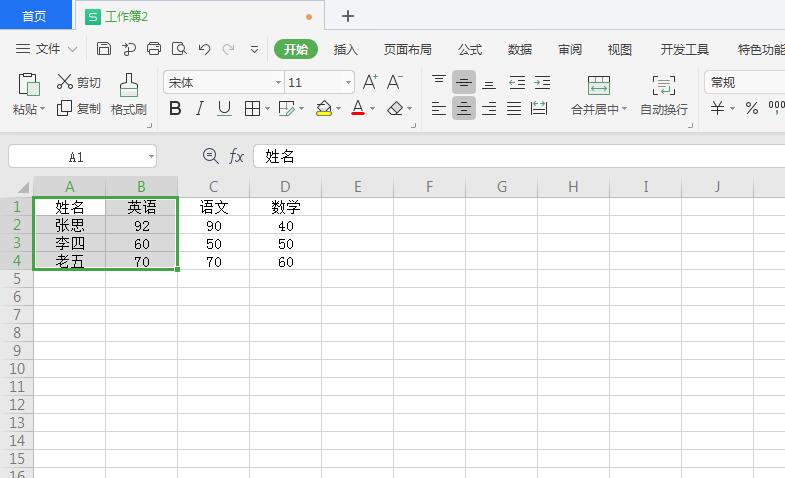Align cell text to the right

(489, 108)
